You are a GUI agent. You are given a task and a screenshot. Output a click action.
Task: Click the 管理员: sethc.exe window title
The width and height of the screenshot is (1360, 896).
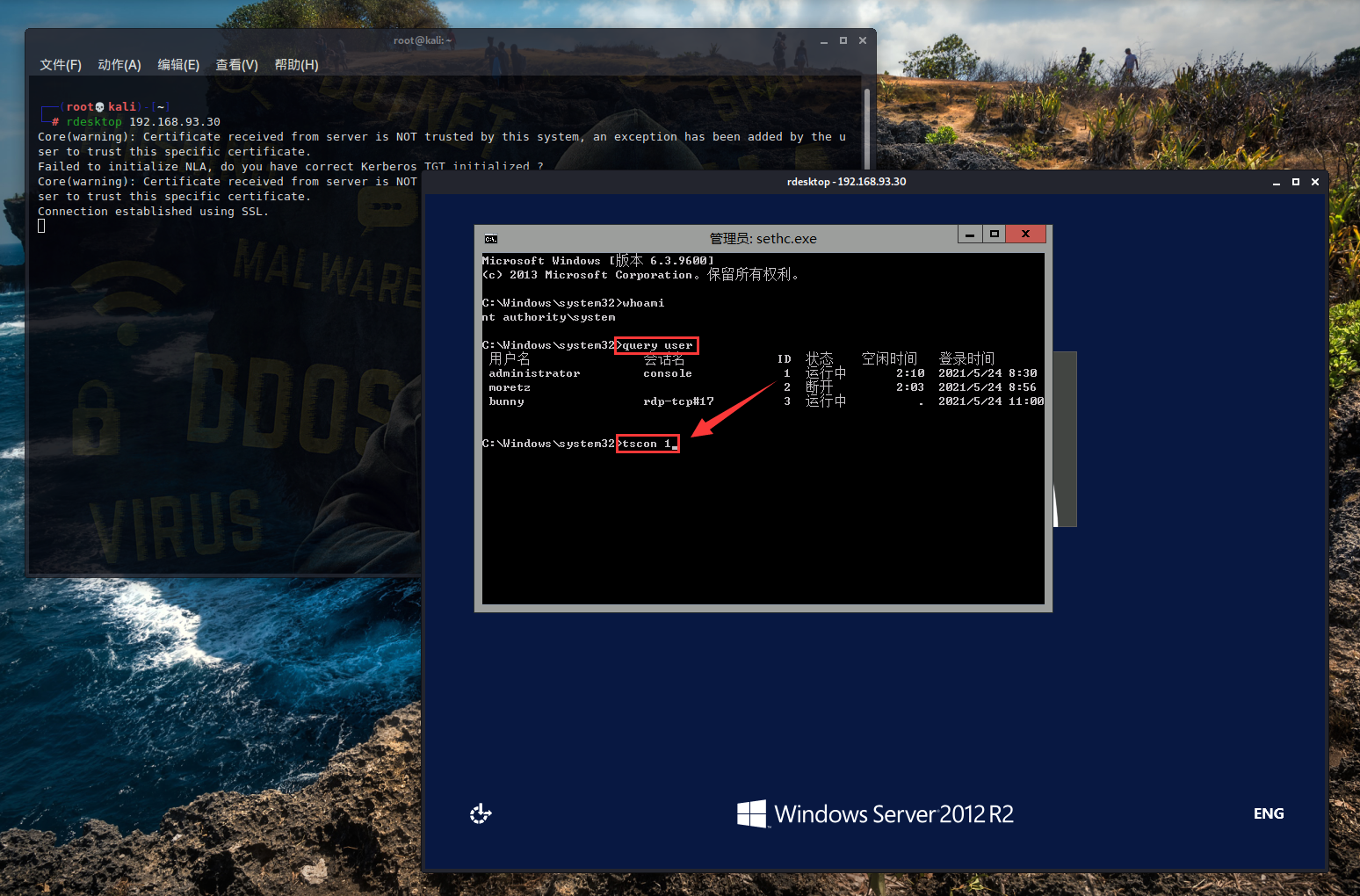(763, 239)
